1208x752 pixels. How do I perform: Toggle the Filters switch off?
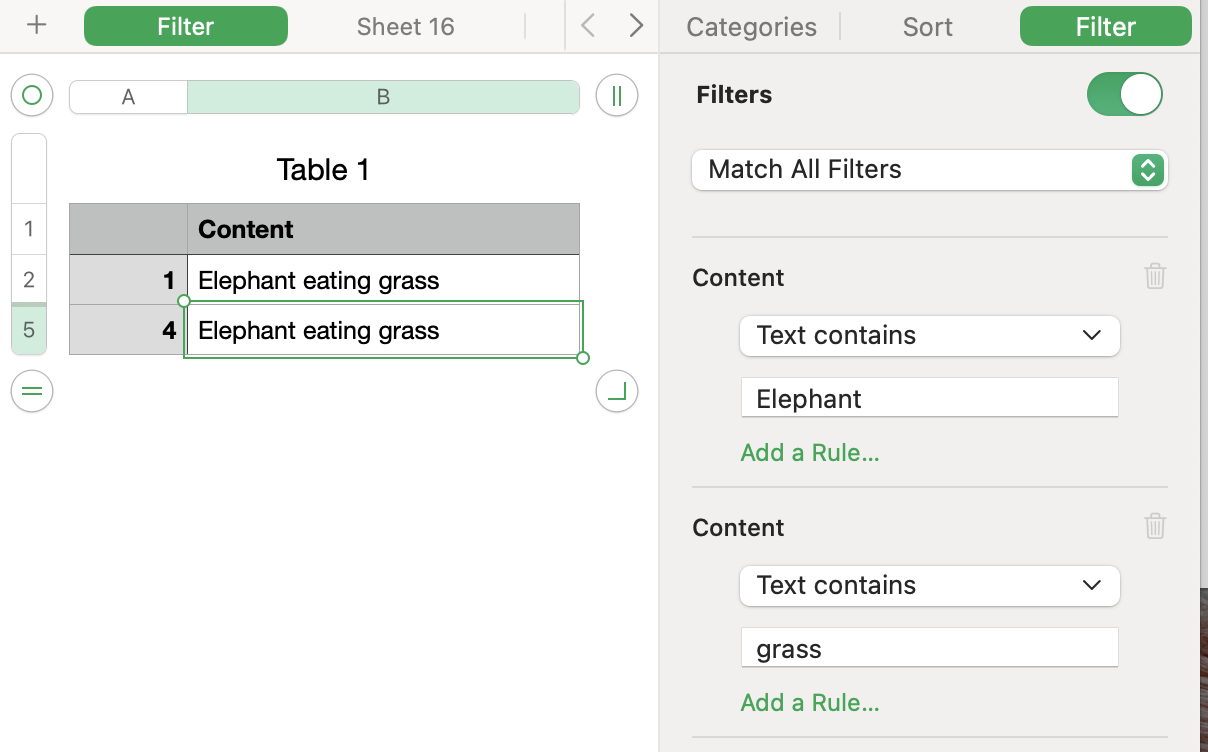1125,95
